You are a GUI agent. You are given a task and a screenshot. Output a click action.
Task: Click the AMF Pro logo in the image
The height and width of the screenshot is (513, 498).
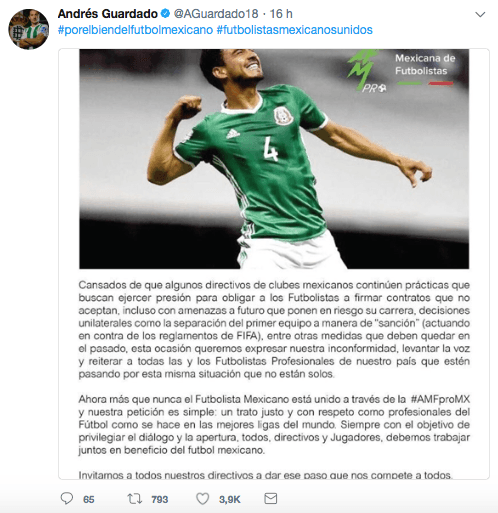(x=366, y=71)
